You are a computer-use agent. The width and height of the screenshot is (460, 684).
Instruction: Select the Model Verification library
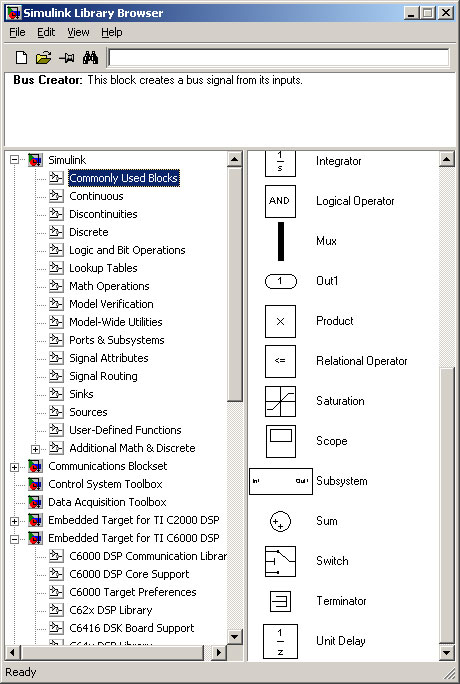[111, 304]
